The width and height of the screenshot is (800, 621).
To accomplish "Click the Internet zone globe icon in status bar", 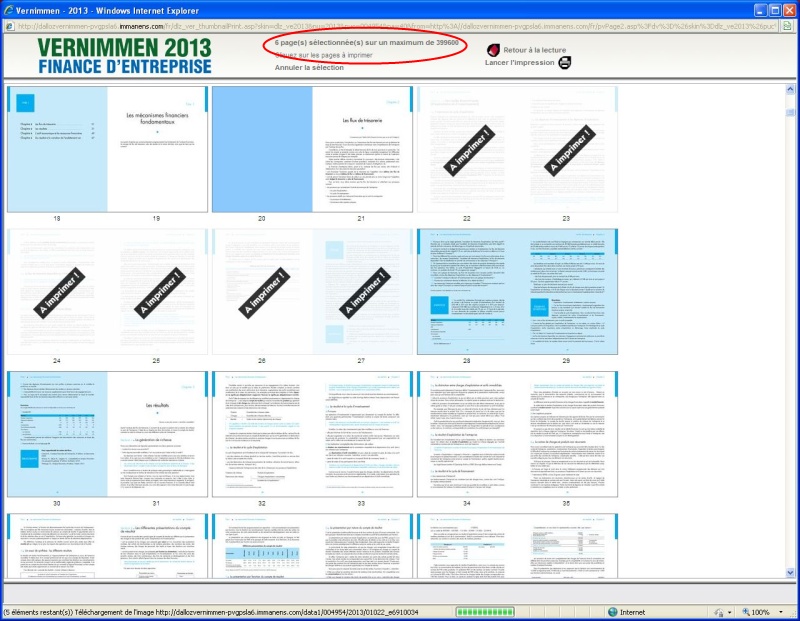I will click(613, 612).
